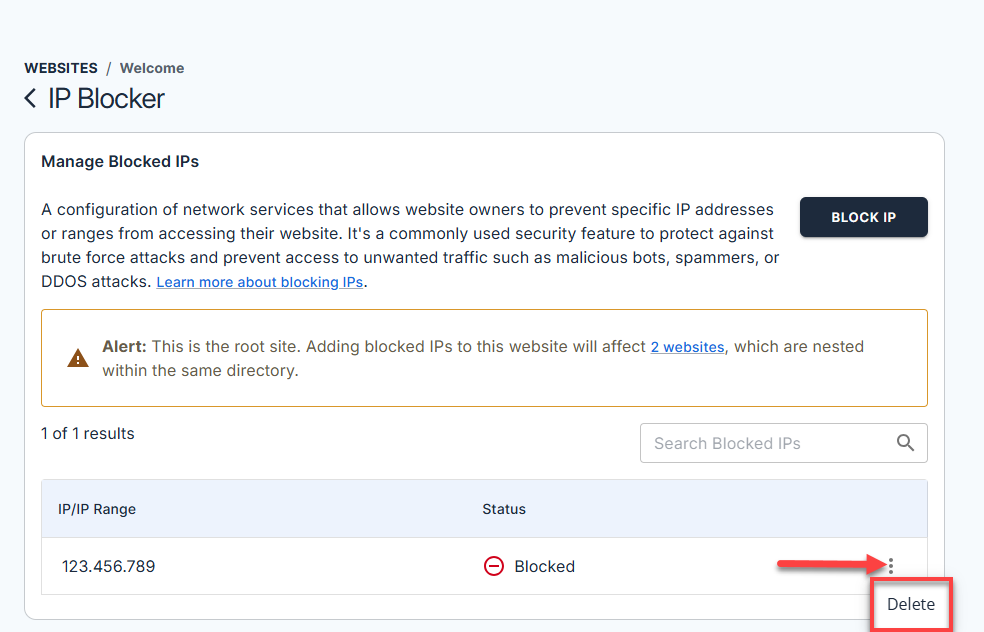The width and height of the screenshot is (984, 632).
Task: Click the warning triangle in the alert box
Action: coord(77,357)
